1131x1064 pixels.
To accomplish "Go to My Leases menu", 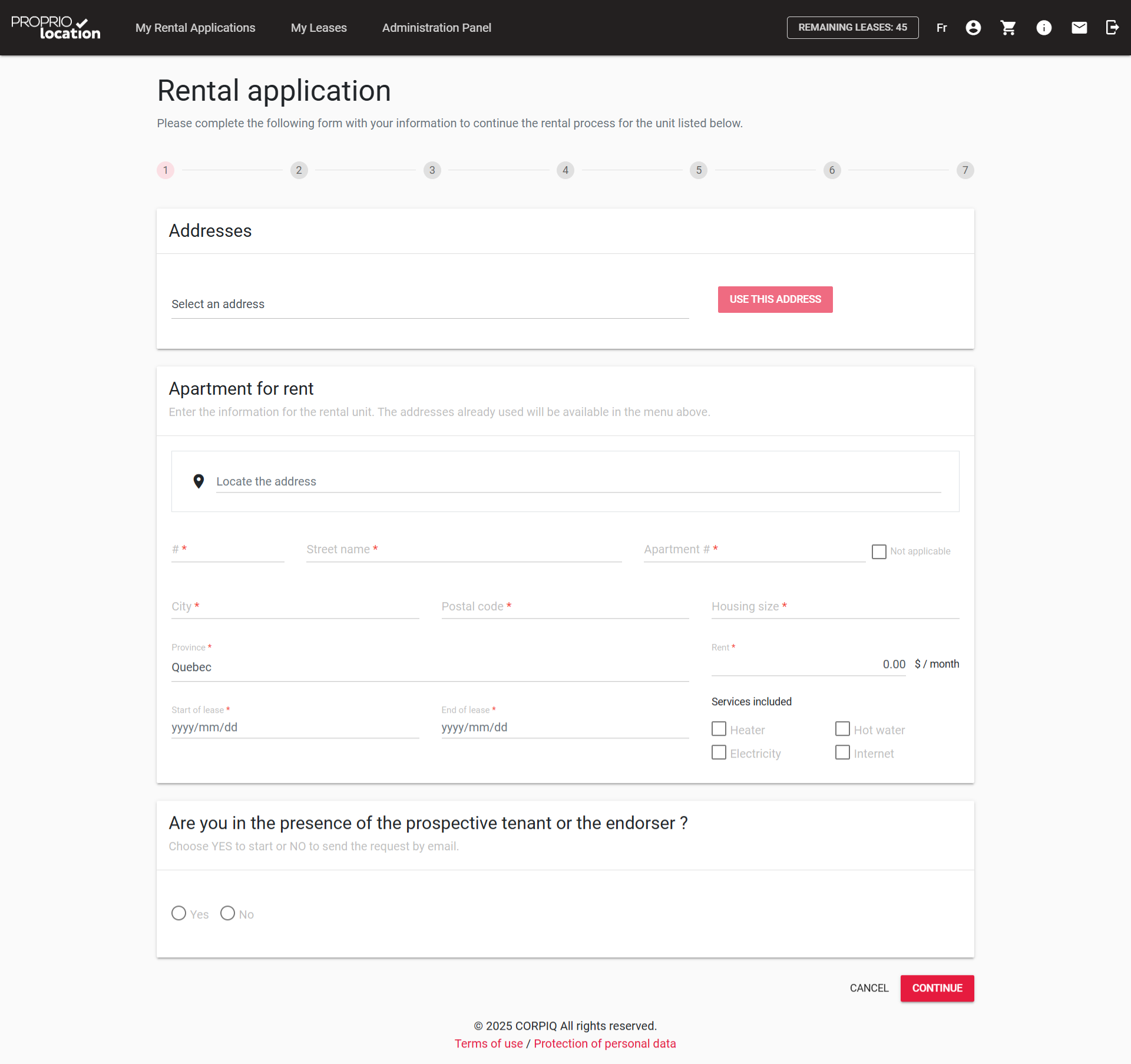I will click(x=319, y=28).
